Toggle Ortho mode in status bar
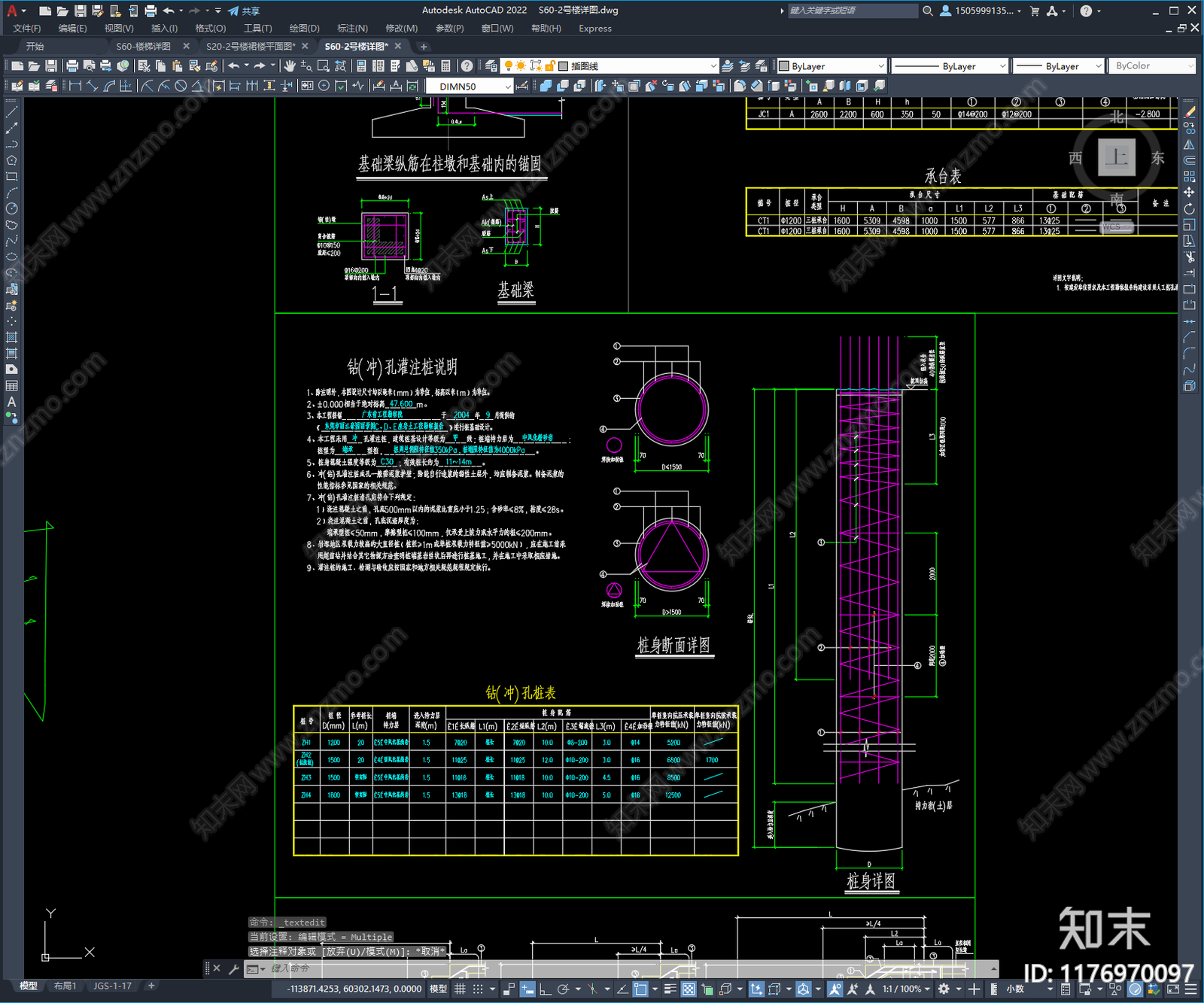This screenshot has height=1003, width=1204. click(544, 989)
